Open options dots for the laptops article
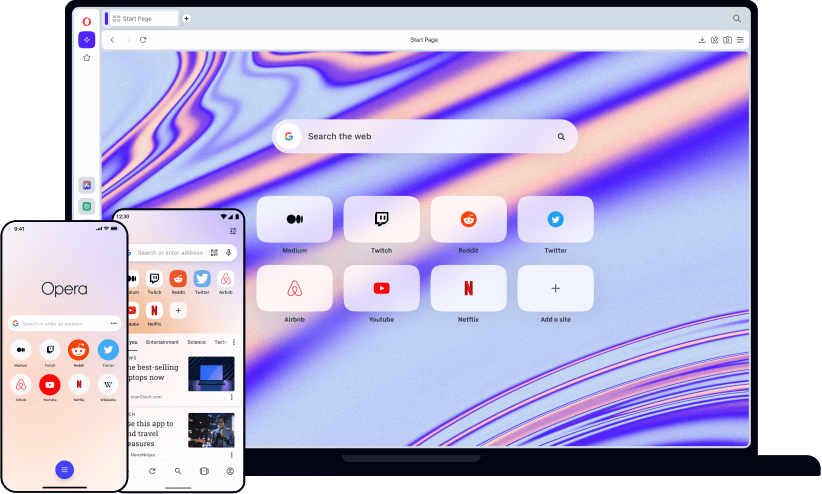 pyautogui.click(x=231, y=397)
